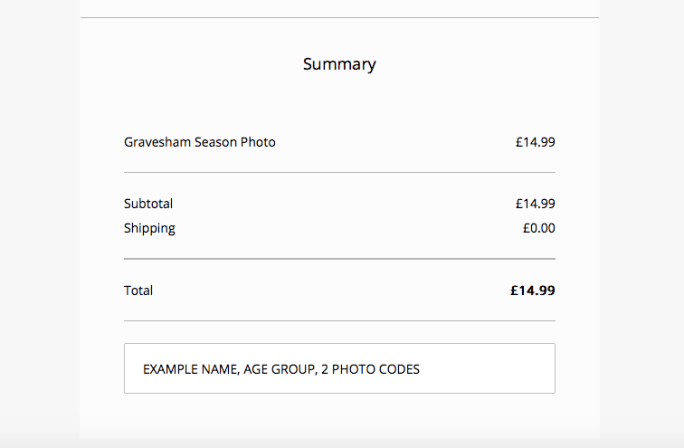Click the word Photo in the item name
Image resolution: width=684 pixels, height=448 pixels.
(x=257, y=142)
